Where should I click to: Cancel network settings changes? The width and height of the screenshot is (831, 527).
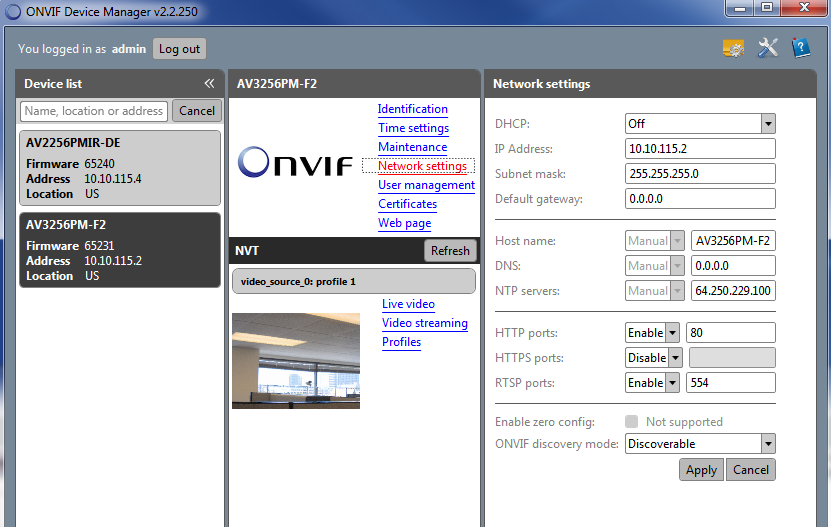coord(750,470)
